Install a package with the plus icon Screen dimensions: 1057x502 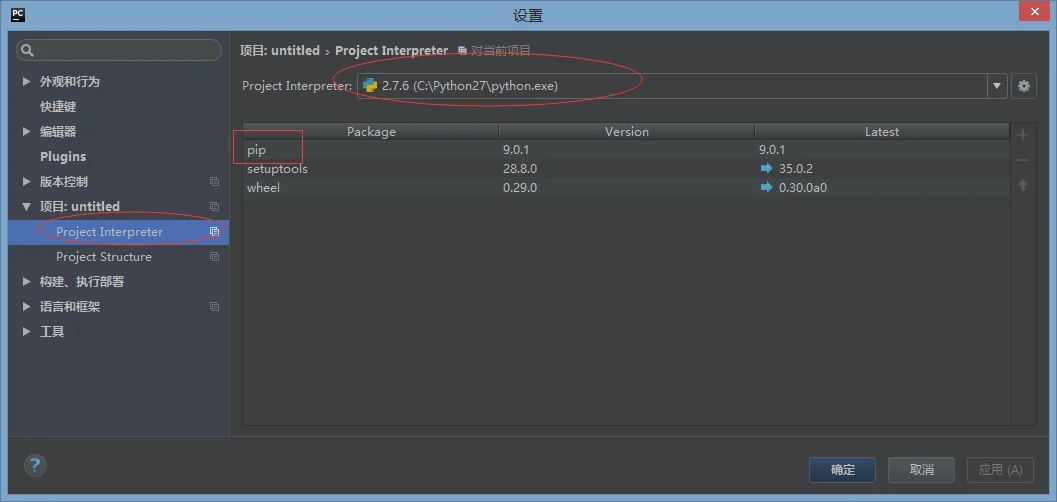coord(1023,135)
